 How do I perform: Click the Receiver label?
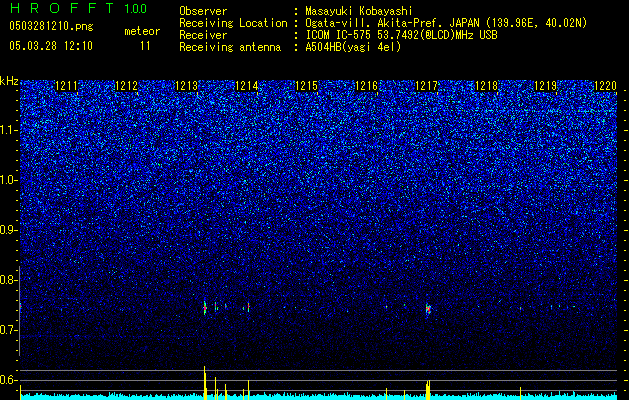(203, 35)
